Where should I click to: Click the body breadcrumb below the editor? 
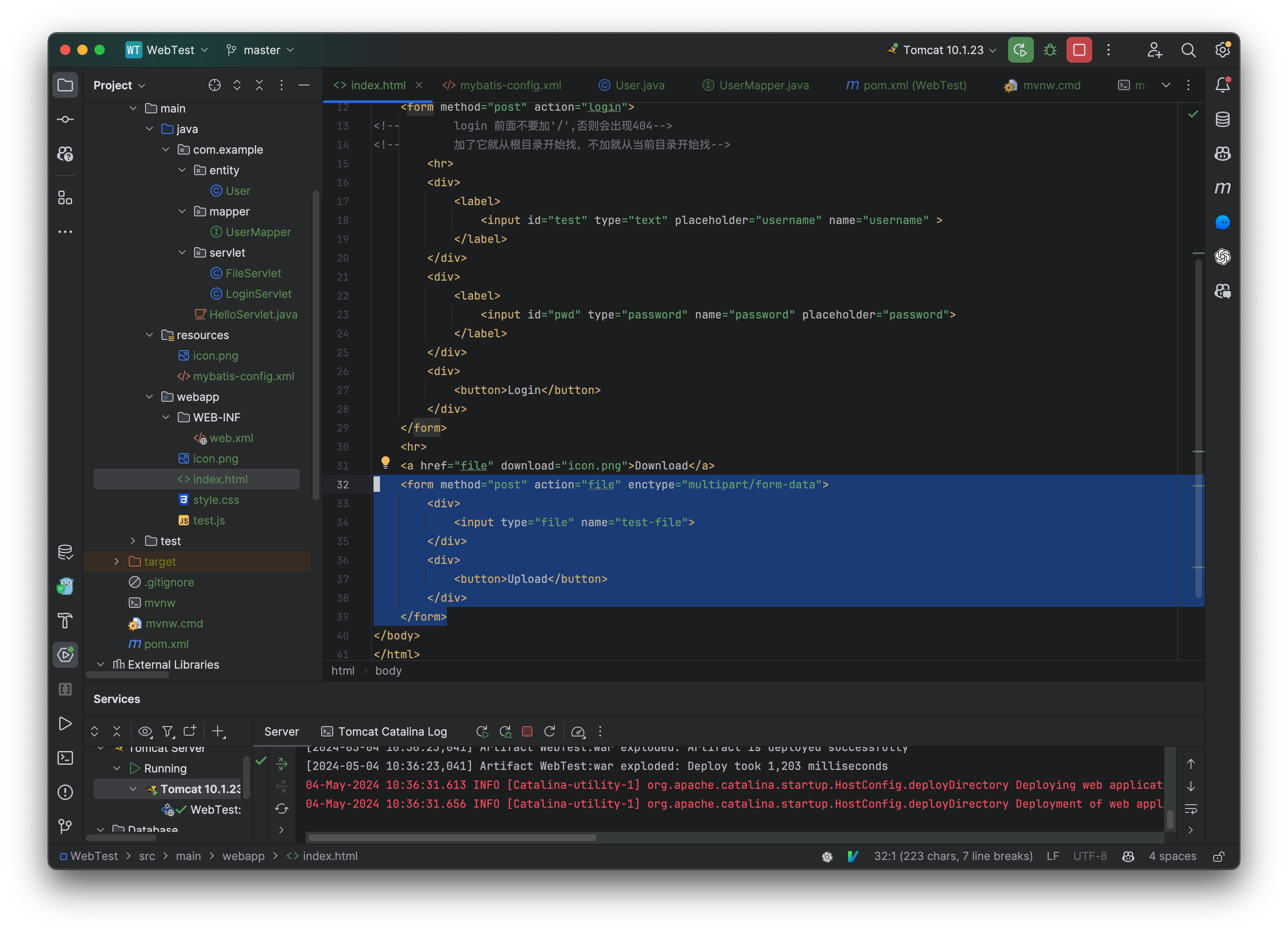pos(389,671)
